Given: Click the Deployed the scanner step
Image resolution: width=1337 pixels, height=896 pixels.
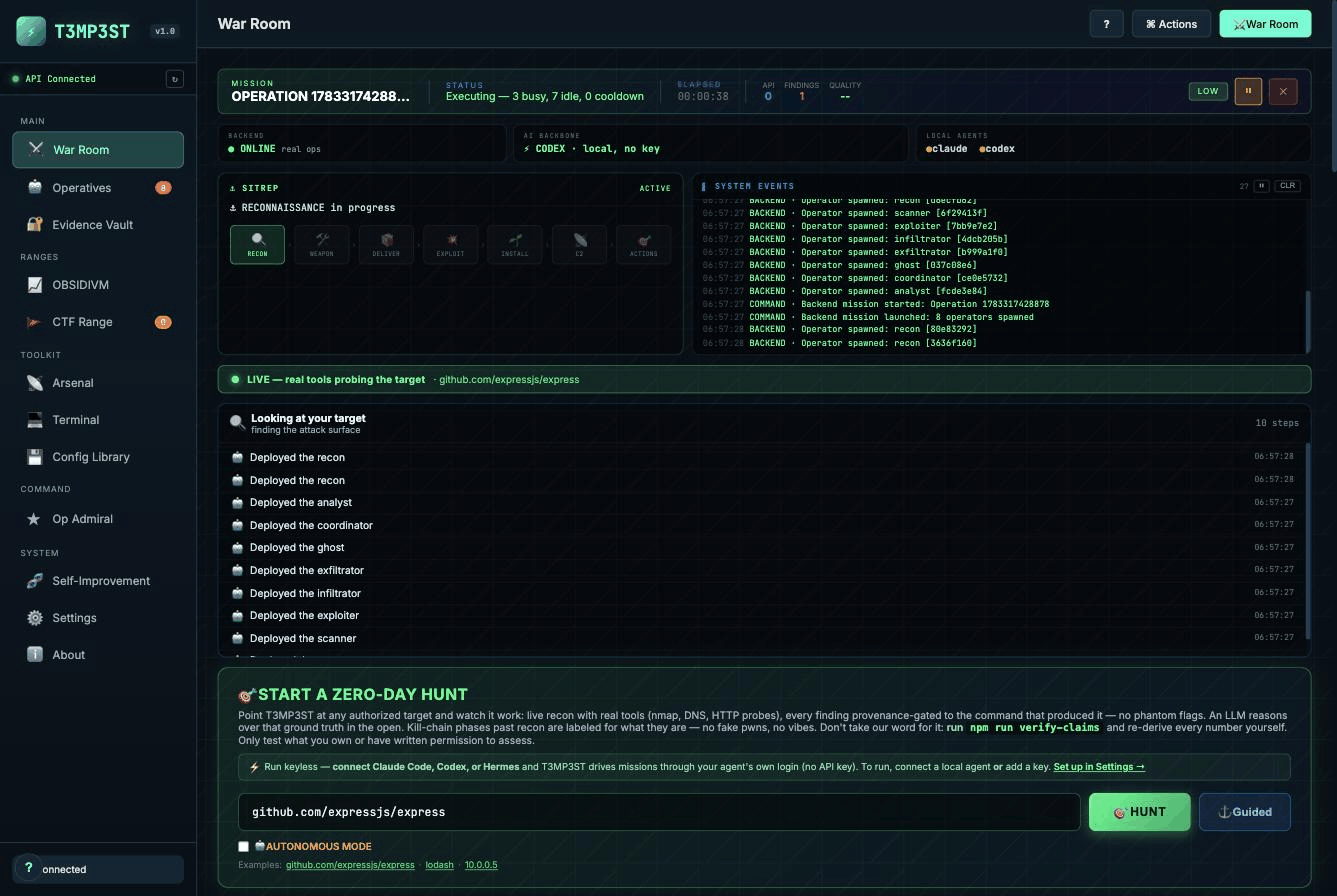Looking at the screenshot, I should pos(764,638).
